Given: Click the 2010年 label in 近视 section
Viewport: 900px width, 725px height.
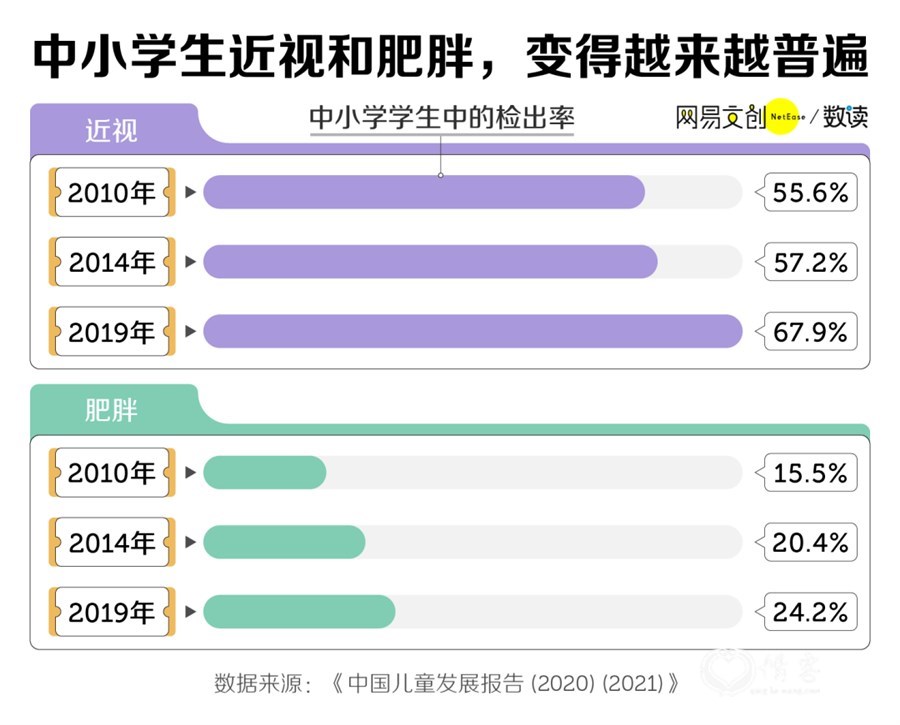Looking at the screenshot, I should 112,192.
